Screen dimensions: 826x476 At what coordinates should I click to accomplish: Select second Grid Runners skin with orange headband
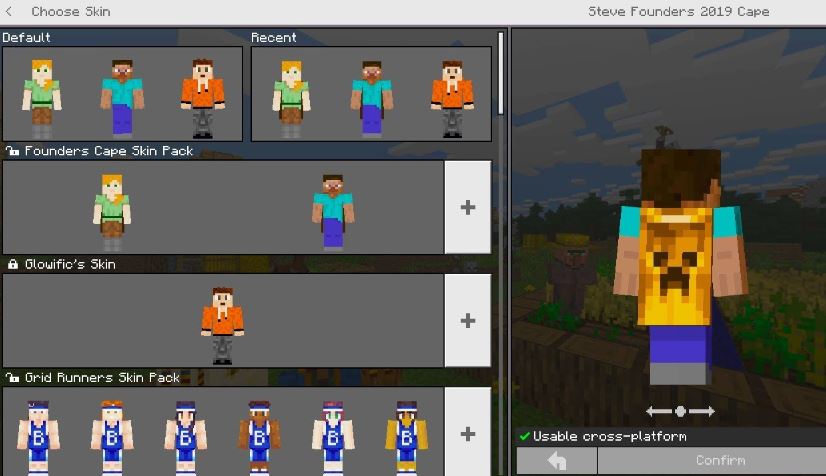[112, 438]
